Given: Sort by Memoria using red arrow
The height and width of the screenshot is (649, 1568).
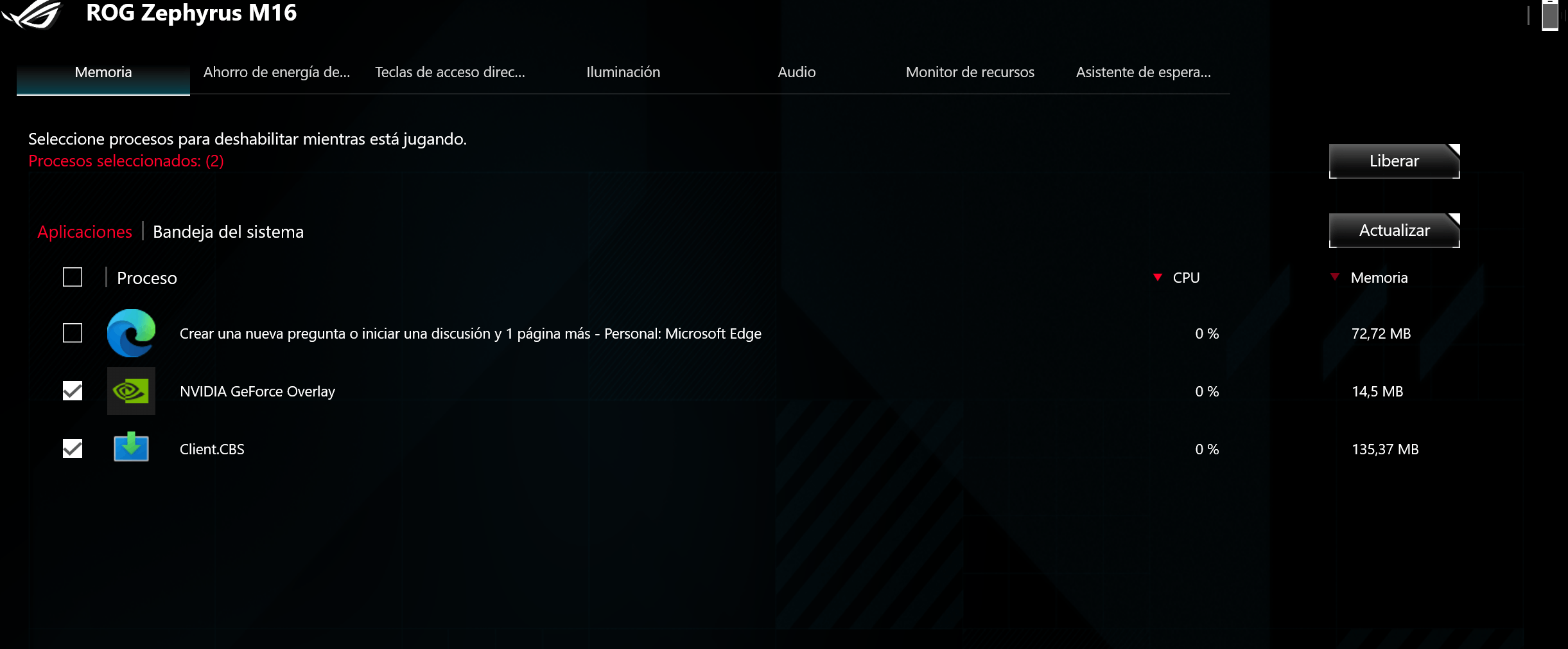Looking at the screenshot, I should pyautogui.click(x=1335, y=277).
